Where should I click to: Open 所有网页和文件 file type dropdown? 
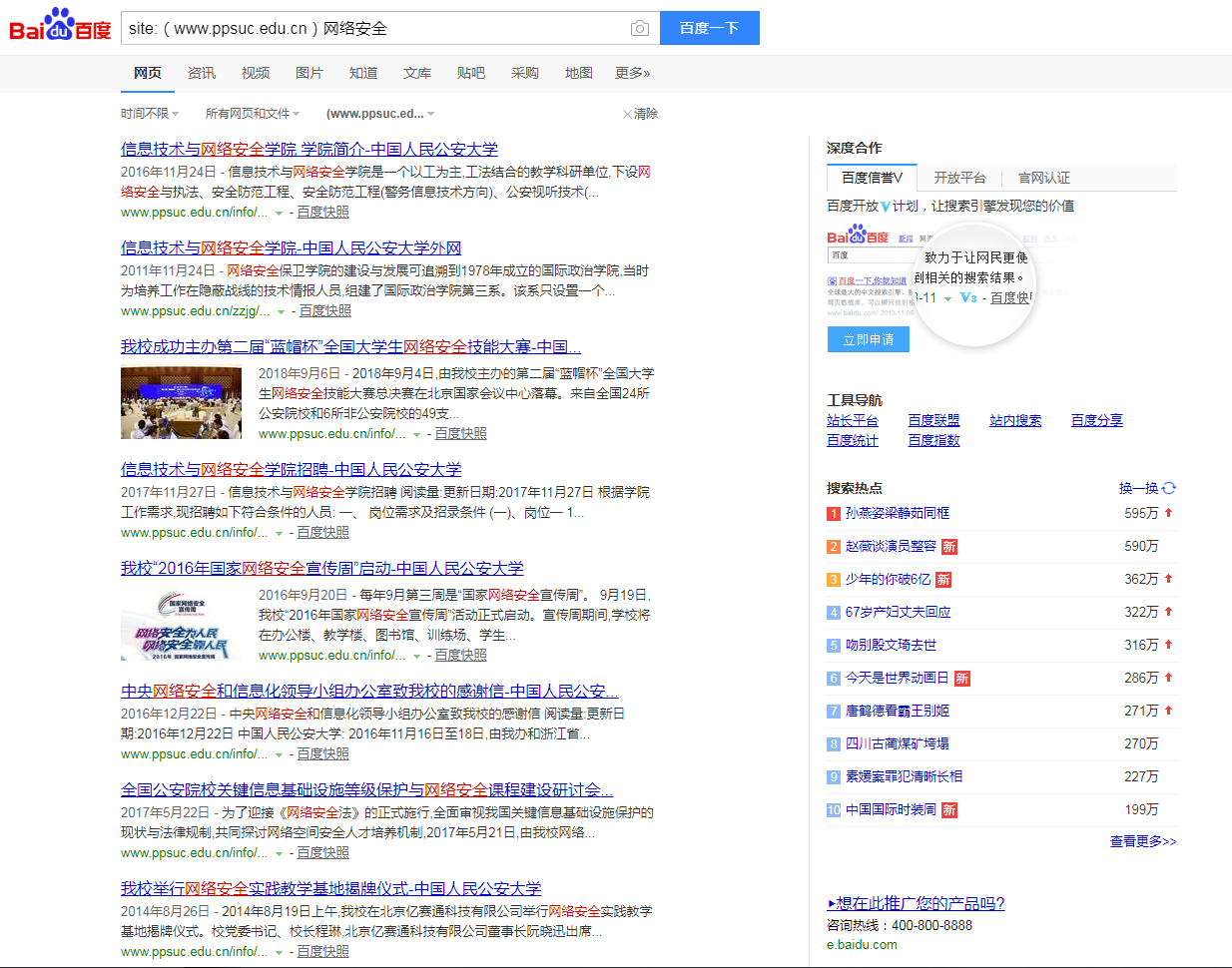pyautogui.click(x=253, y=114)
